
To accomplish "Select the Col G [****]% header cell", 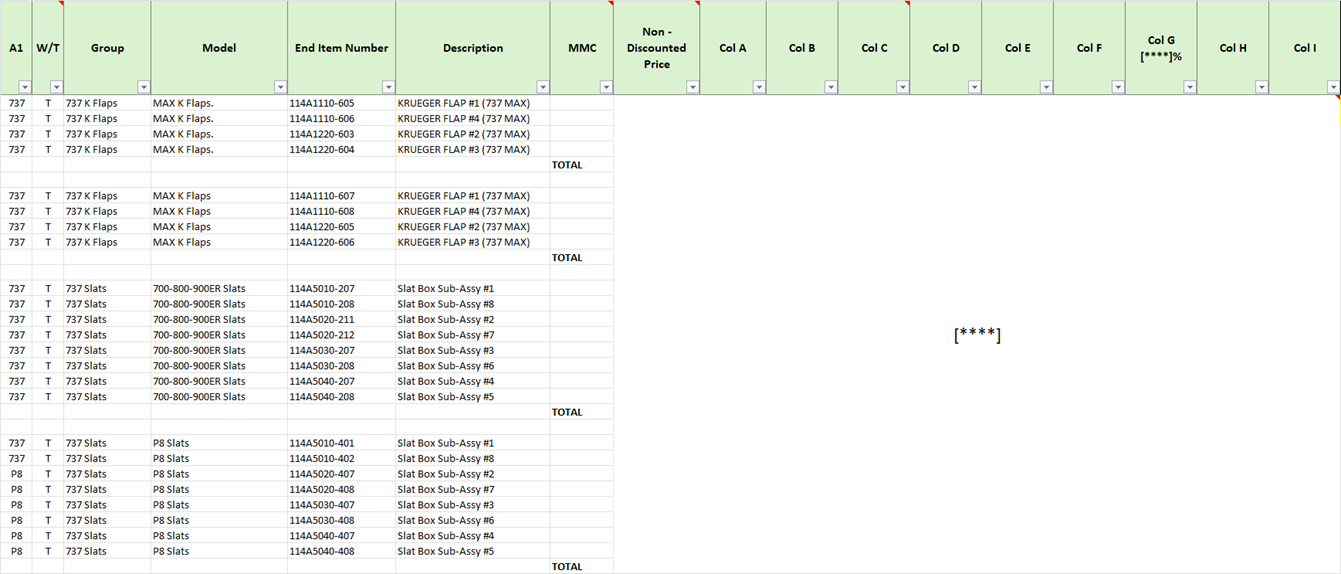I will coord(1160,47).
